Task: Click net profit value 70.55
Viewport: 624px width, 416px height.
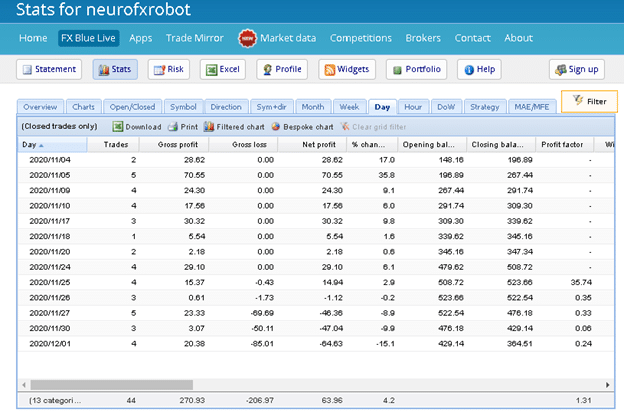Action: (332, 175)
